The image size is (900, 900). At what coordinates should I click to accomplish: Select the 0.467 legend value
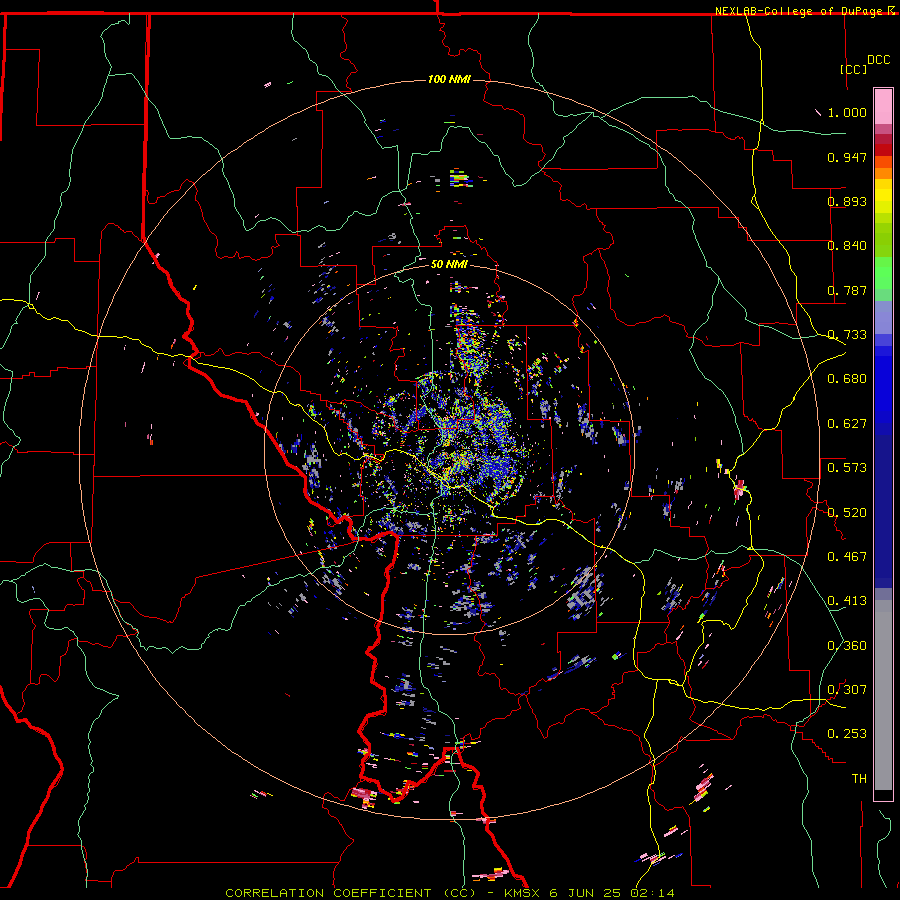point(847,557)
